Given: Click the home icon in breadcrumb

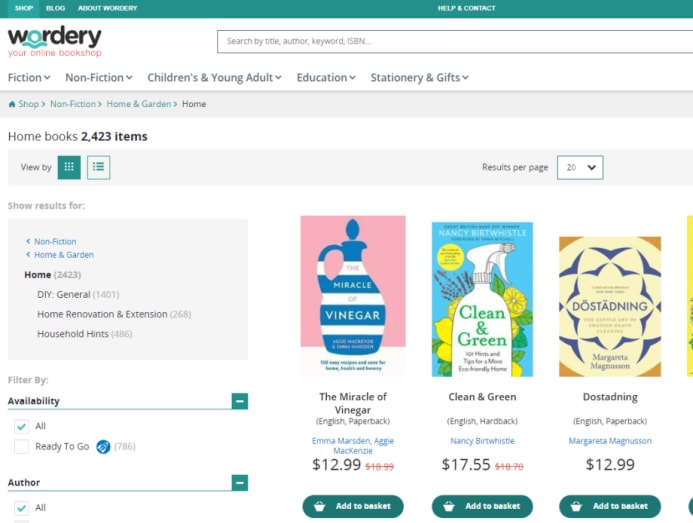Looking at the screenshot, I should pos(12,104).
